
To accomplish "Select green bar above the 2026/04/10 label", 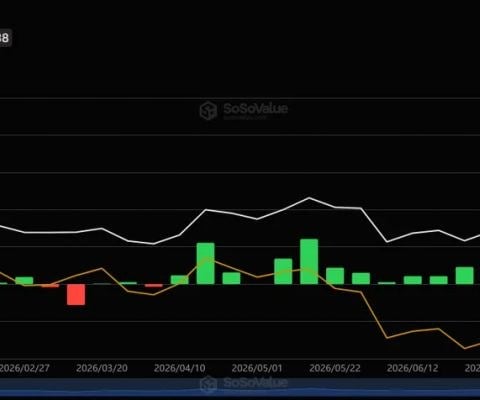I will [180, 280].
